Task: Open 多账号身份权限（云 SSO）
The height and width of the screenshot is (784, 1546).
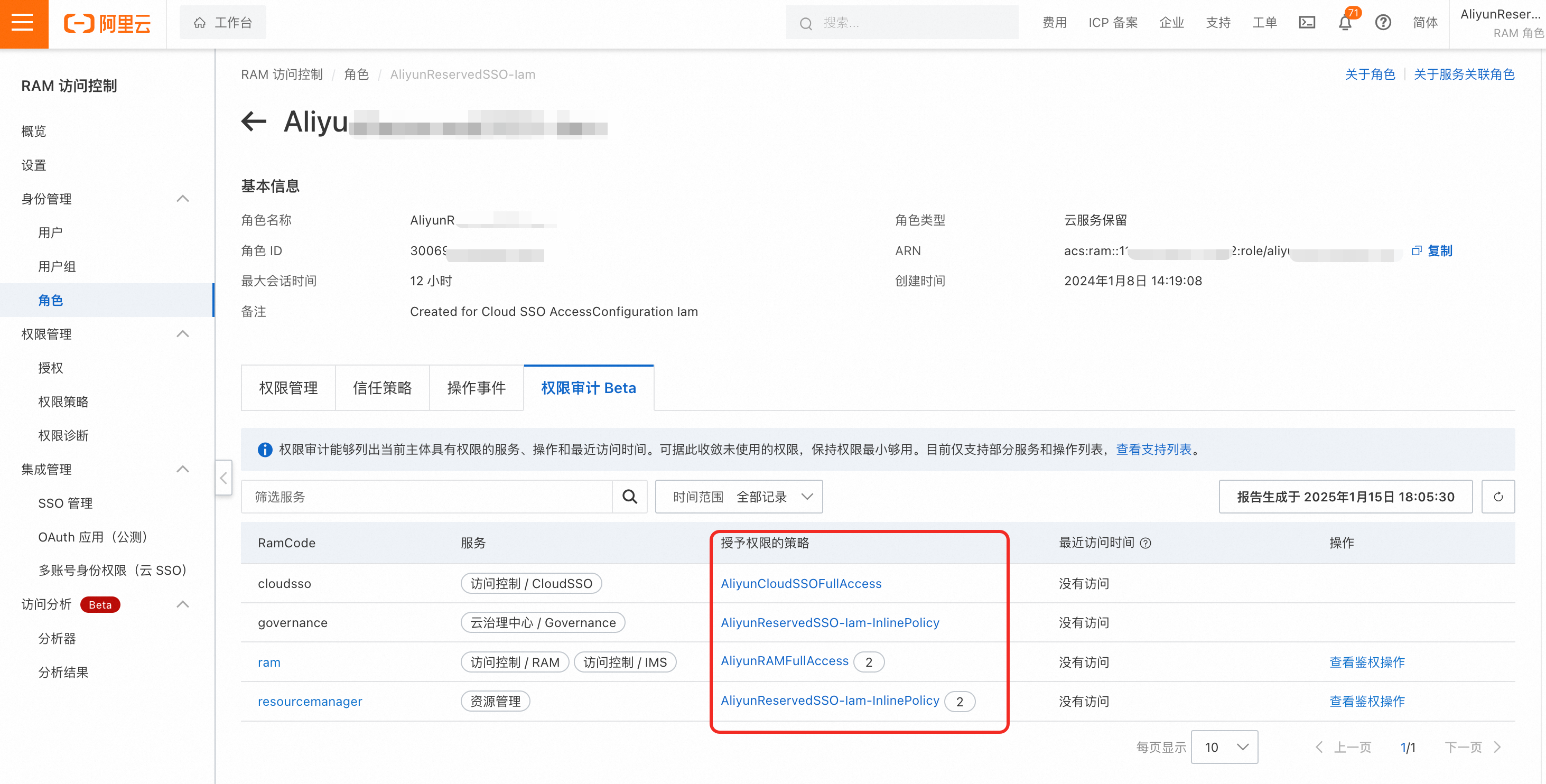Action: [x=113, y=570]
